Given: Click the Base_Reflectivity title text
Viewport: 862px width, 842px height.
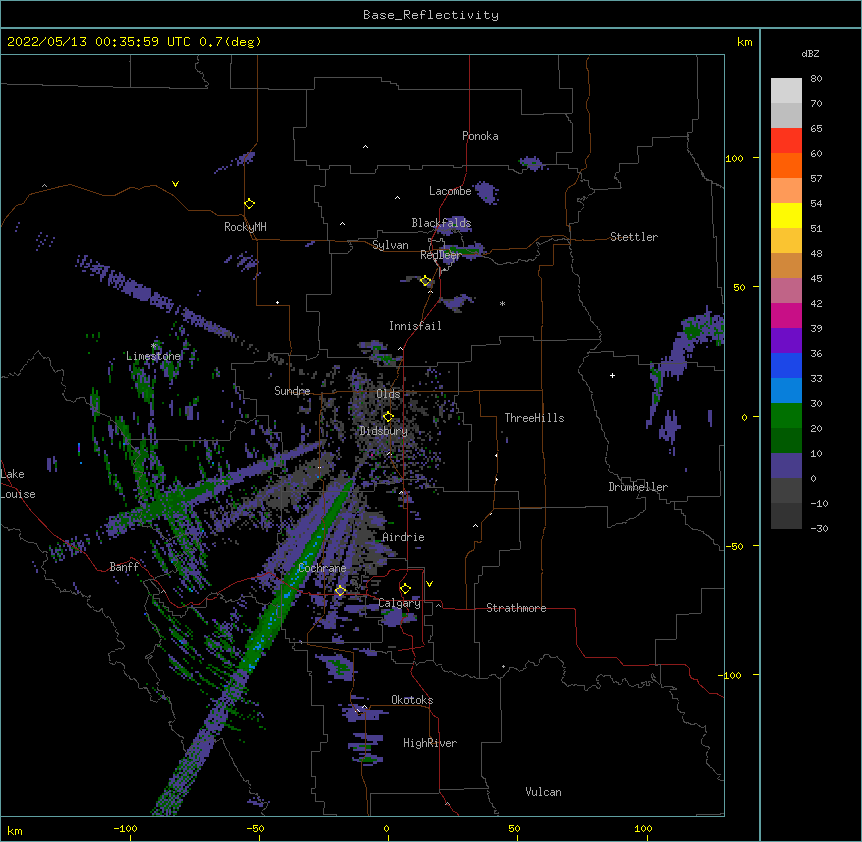Looking at the screenshot, I should point(431,15).
